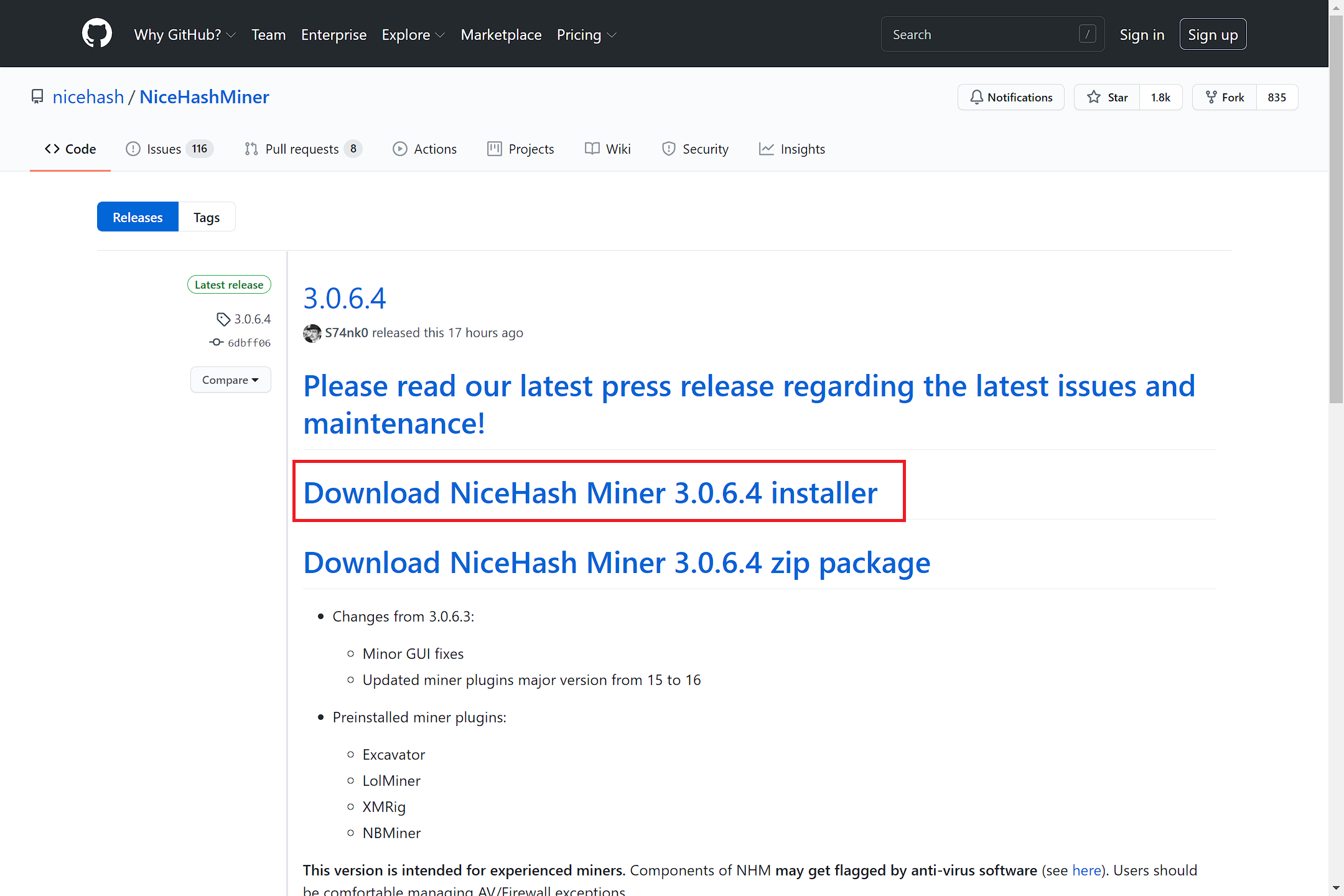The height and width of the screenshot is (896, 1344).
Task: Open the nicehash owner link
Action: tap(88, 96)
